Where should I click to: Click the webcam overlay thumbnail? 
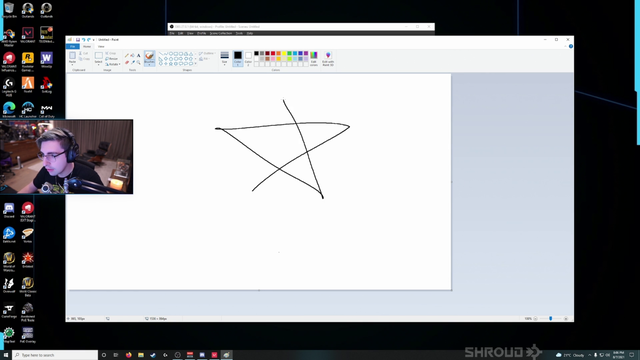(67, 157)
